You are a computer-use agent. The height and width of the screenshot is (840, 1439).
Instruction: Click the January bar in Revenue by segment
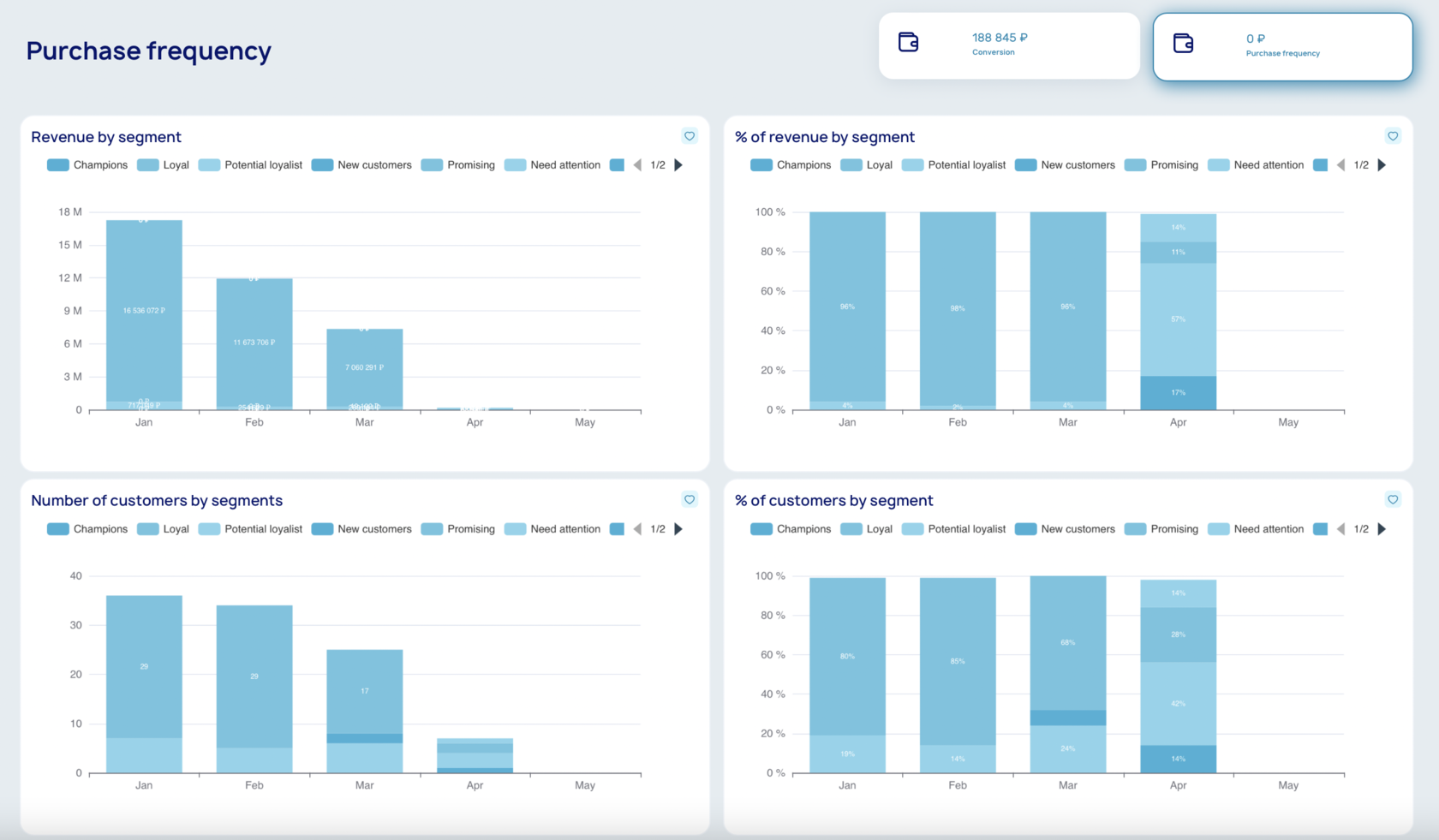point(144,315)
